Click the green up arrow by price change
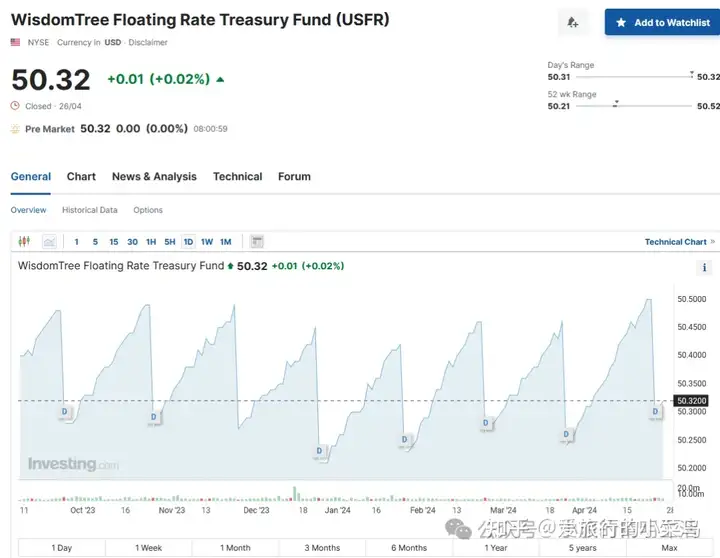This screenshot has height=558, width=720. 220,79
